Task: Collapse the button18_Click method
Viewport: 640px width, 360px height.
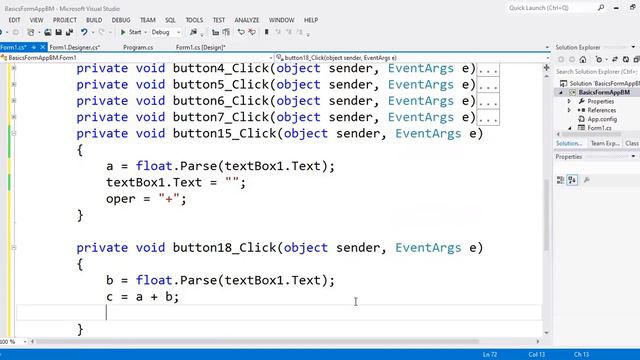Action: tap(14, 248)
